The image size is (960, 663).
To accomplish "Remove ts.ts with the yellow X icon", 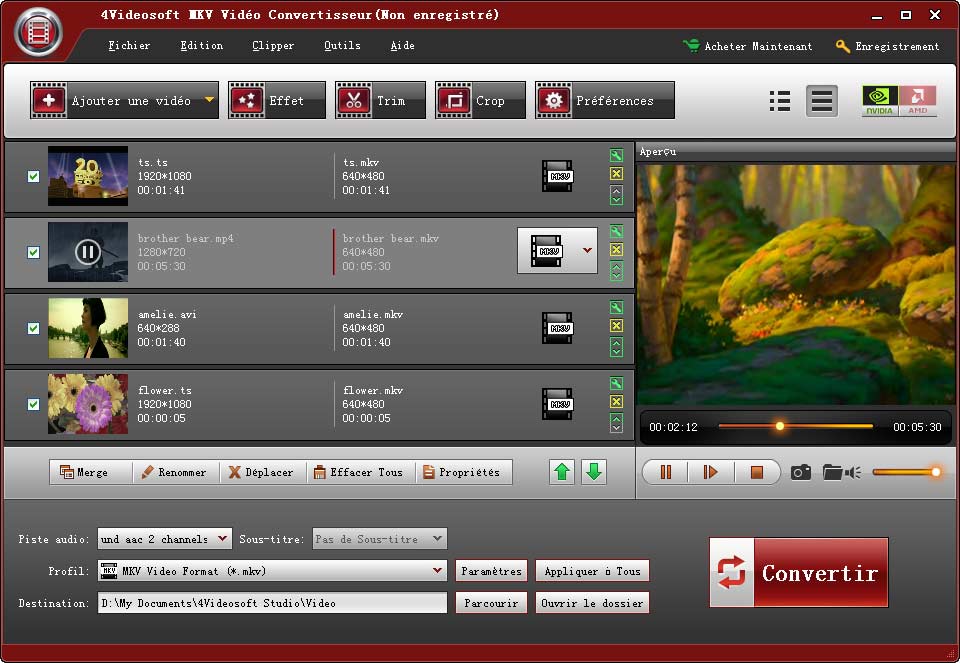I will [616, 174].
